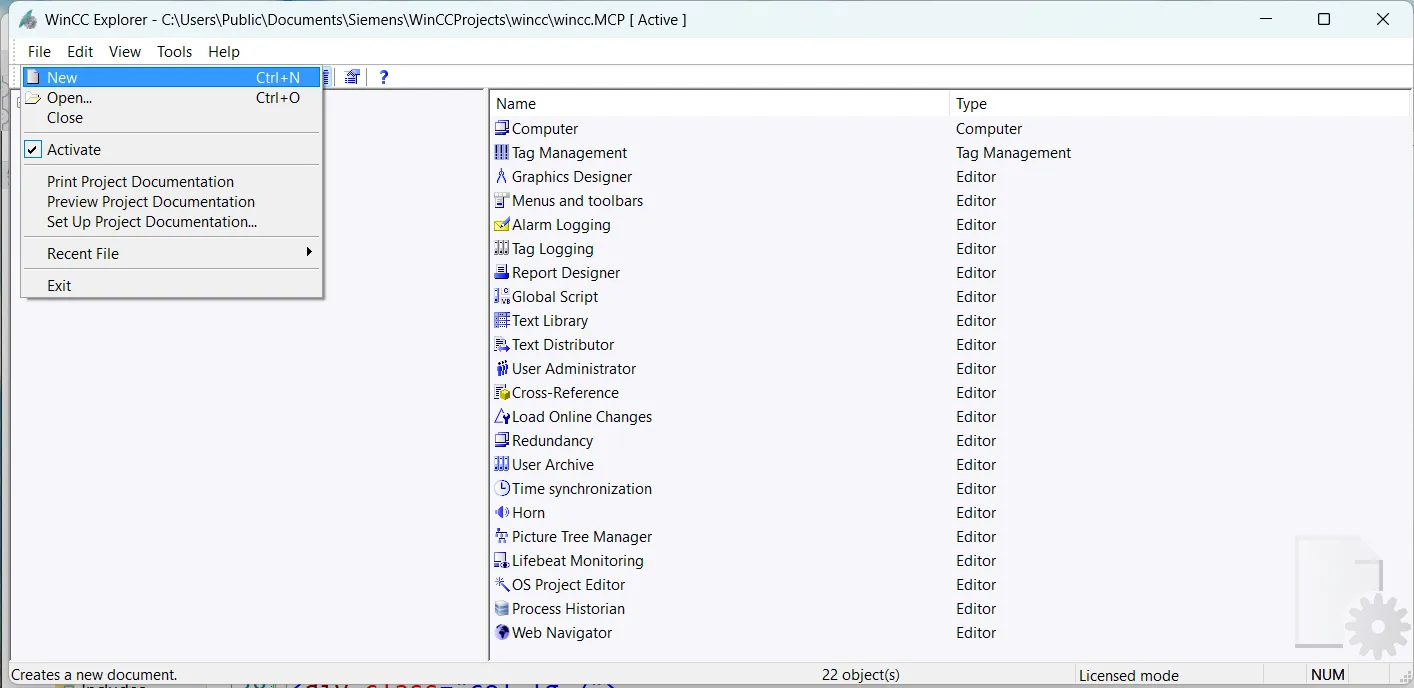This screenshot has width=1414, height=688.
Task: Click the File menu in menu bar
Action: (39, 51)
